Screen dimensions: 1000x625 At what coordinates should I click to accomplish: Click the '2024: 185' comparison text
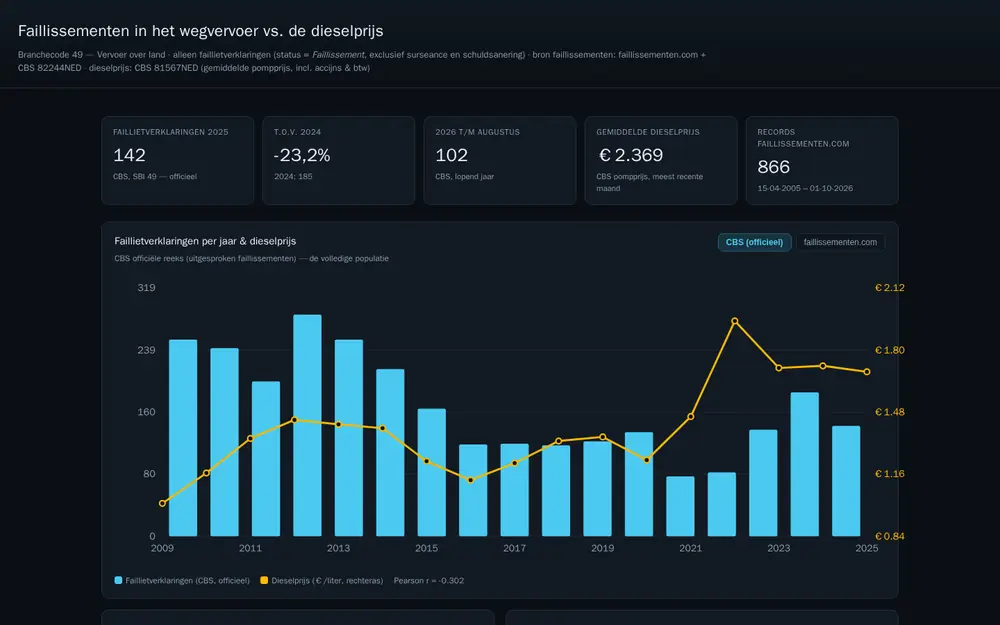pos(293,177)
